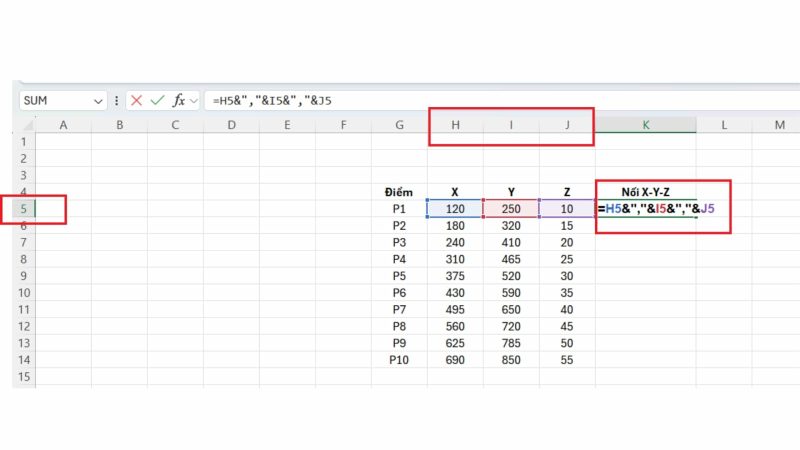Select column B header
This screenshot has width=800, height=450.
(119, 125)
